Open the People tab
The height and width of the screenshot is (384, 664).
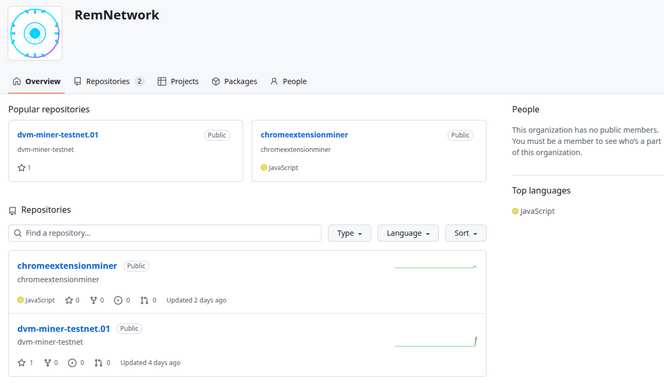(x=288, y=81)
